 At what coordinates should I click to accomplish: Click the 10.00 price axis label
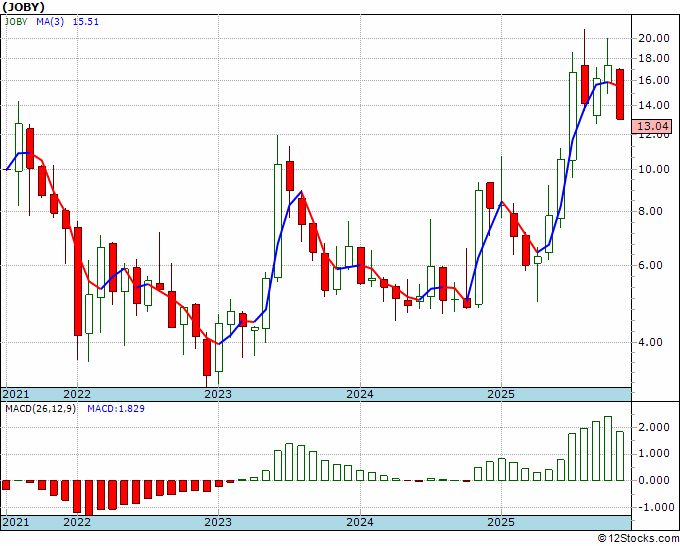pos(654,169)
